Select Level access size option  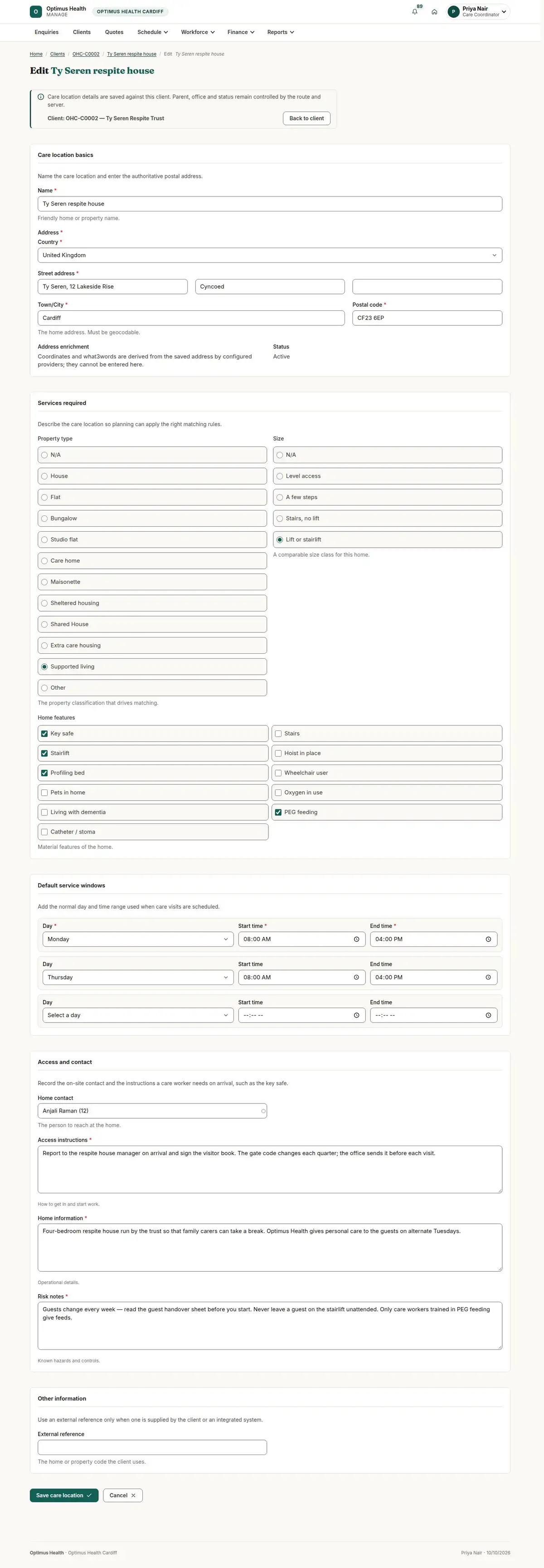pos(388,476)
